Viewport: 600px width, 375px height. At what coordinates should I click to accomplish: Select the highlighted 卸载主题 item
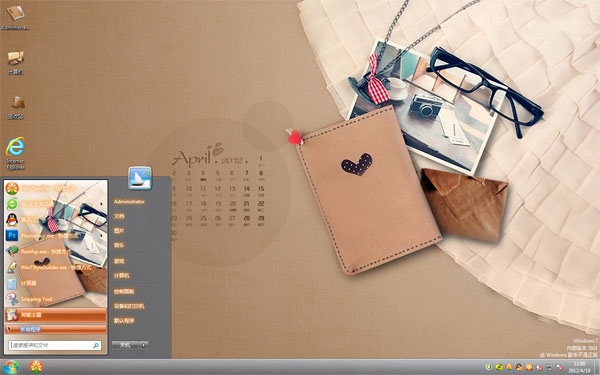coord(55,315)
